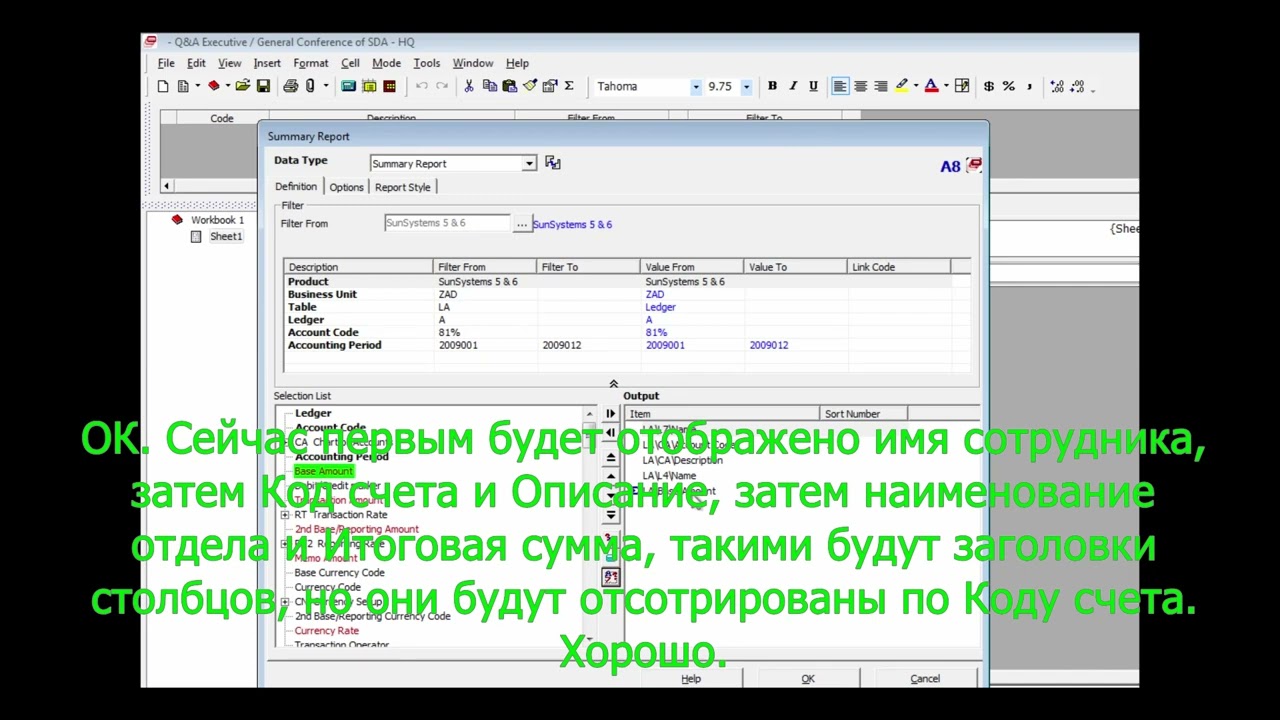Increase decimal places icon
Viewport: 1280px width, 720px height.
coord(1056,87)
